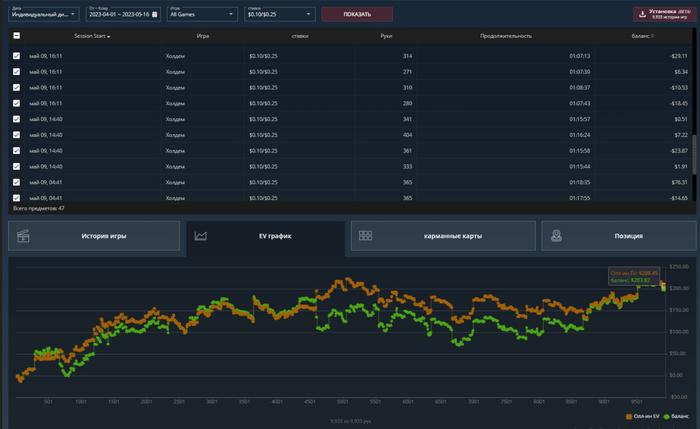Click hands value 404 cell
This screenshot has width=700, height=429.
click(x=407, y=135)
